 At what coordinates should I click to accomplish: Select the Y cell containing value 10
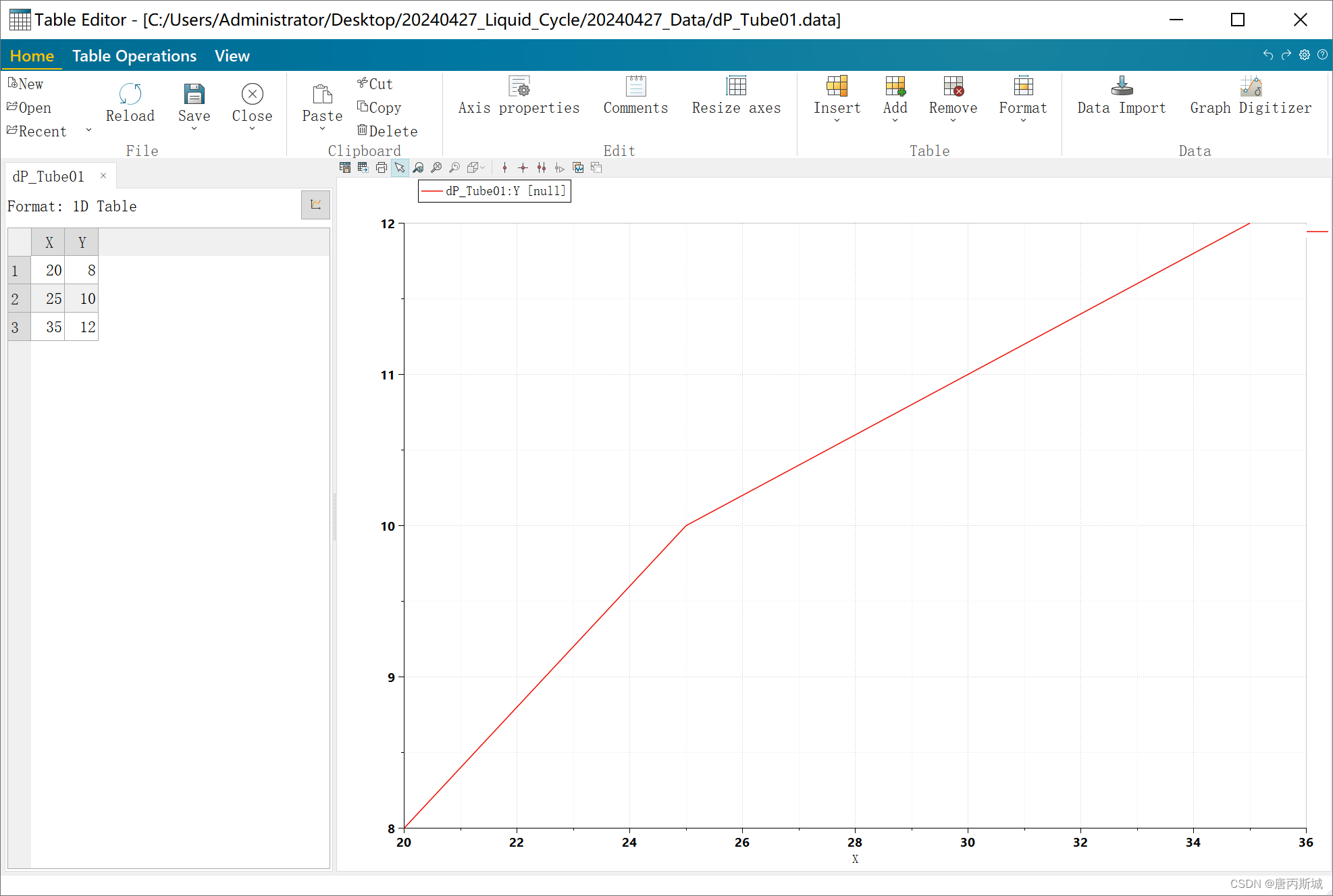(x=82, y=298)
